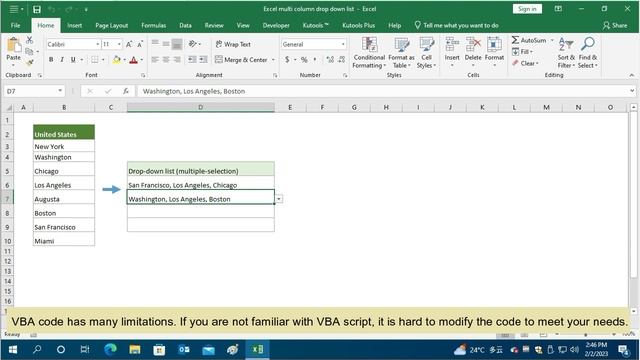Switch to the Data tab

coord(185,25)
